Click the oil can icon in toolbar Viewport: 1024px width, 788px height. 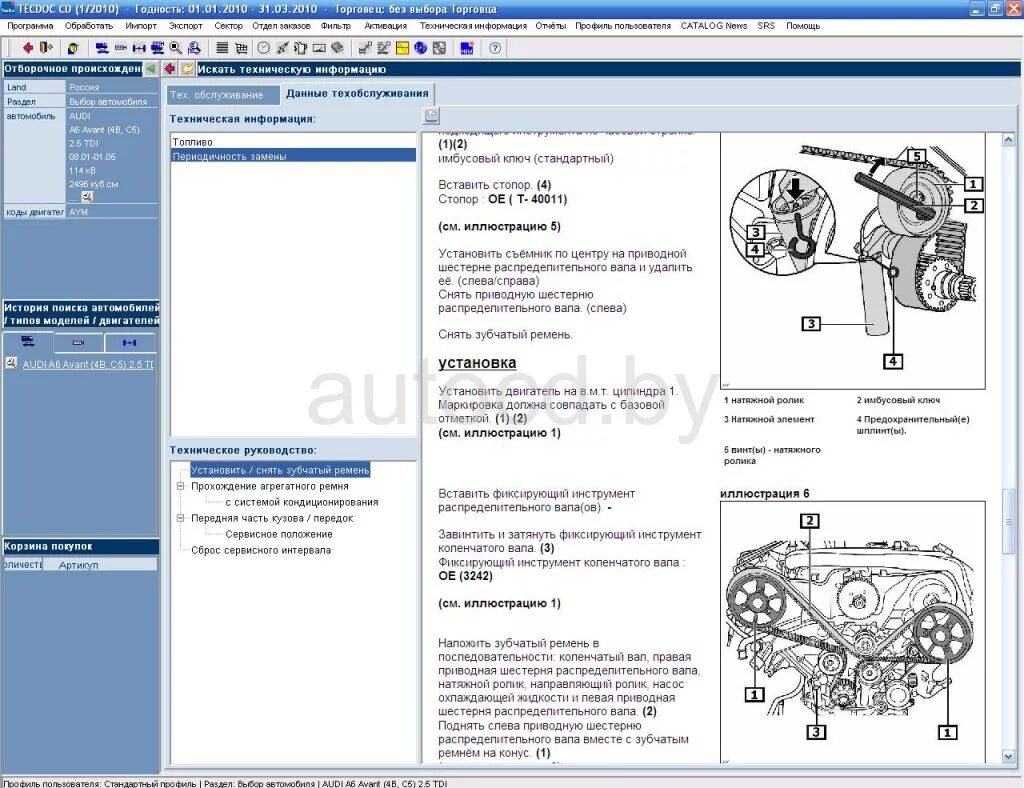pyautogui.click(x=300, y=48)
